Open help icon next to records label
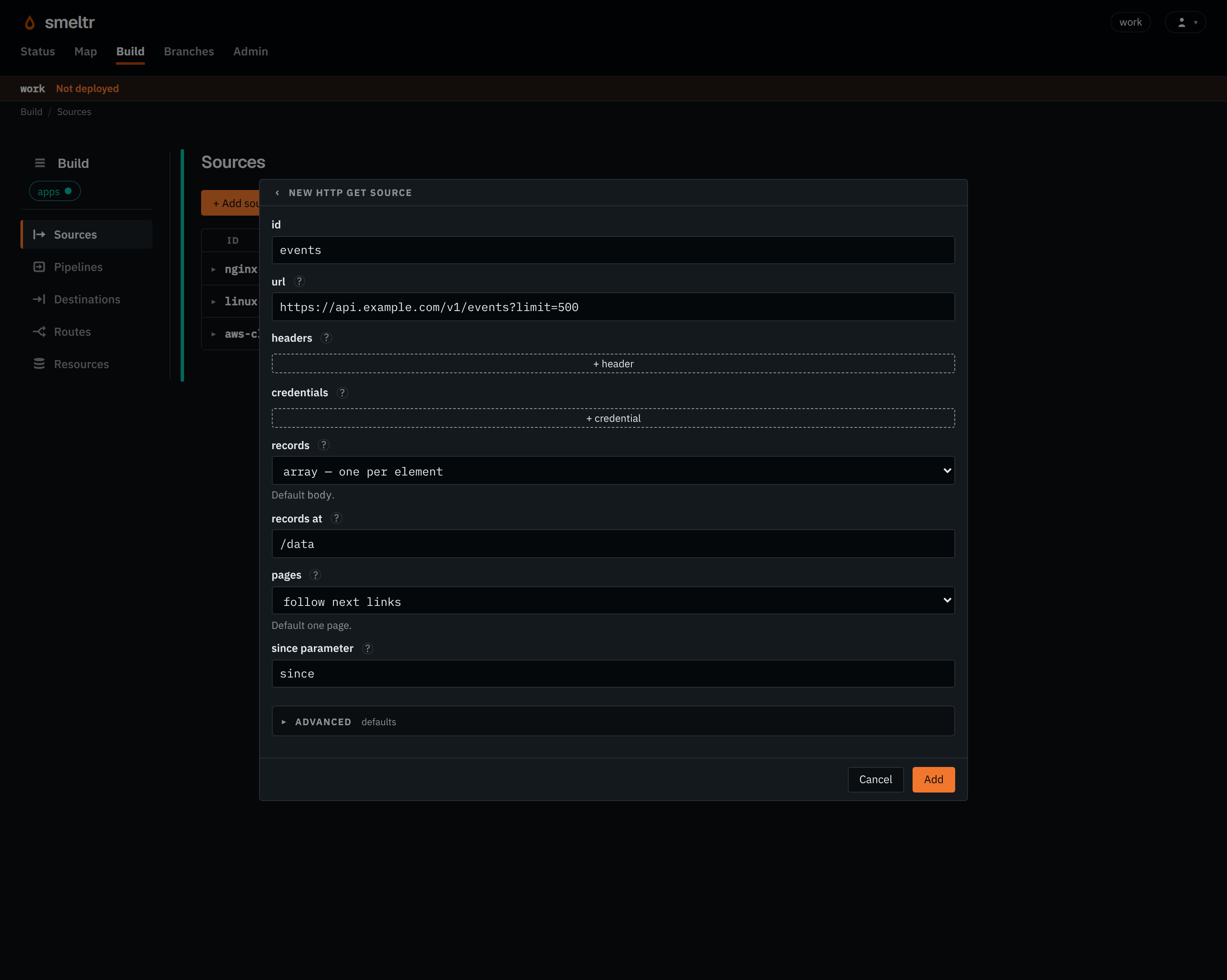Image resolution: width=1227 pixels, height=980 pixels. [324, 445]
